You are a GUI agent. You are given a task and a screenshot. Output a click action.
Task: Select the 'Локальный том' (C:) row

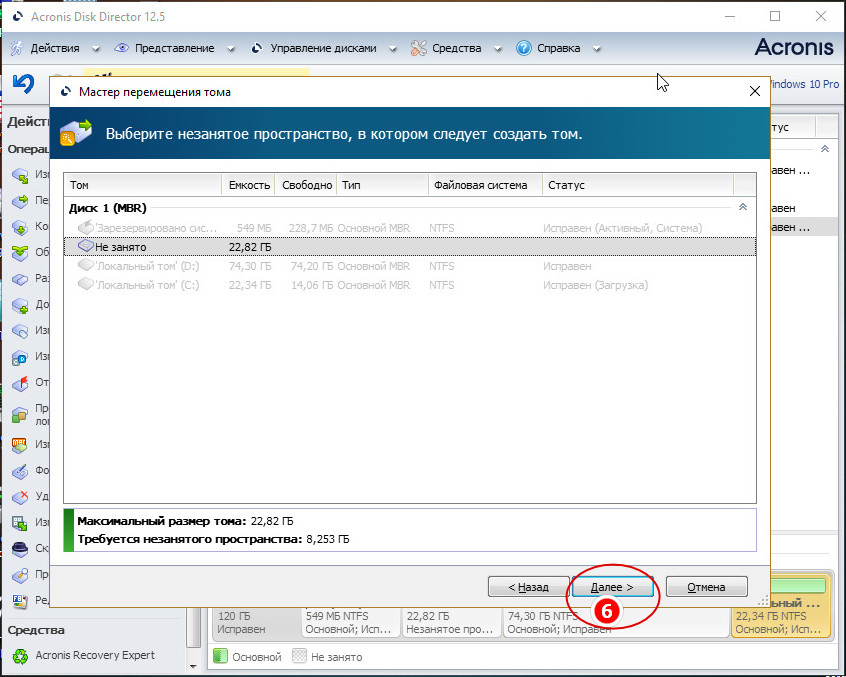click(410, 285)
